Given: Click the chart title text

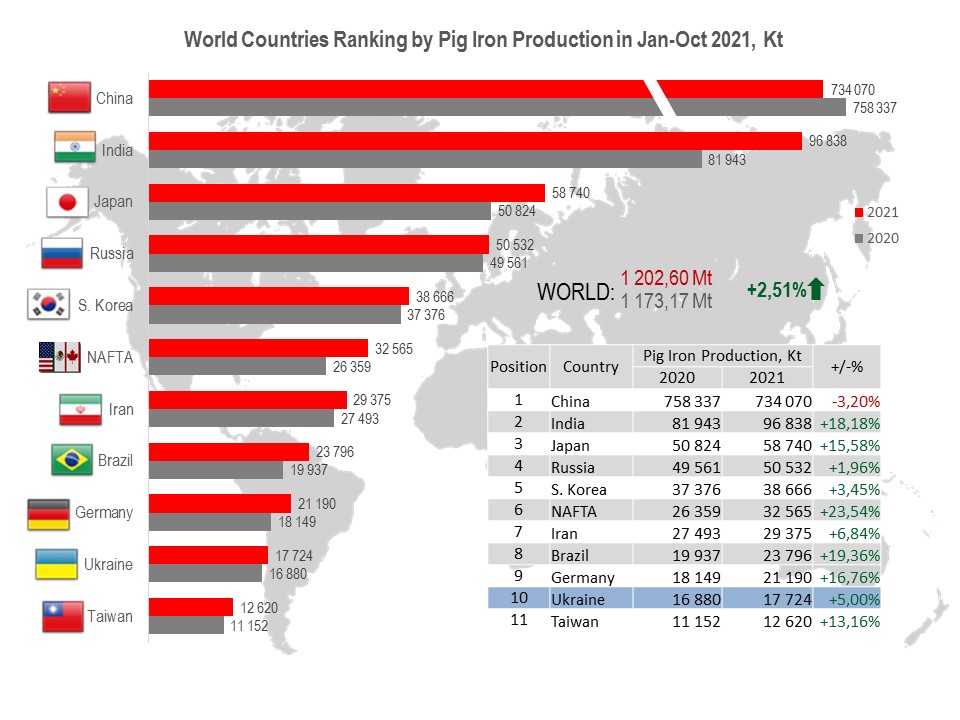Looking at the screenshot, I should (483, 41).
